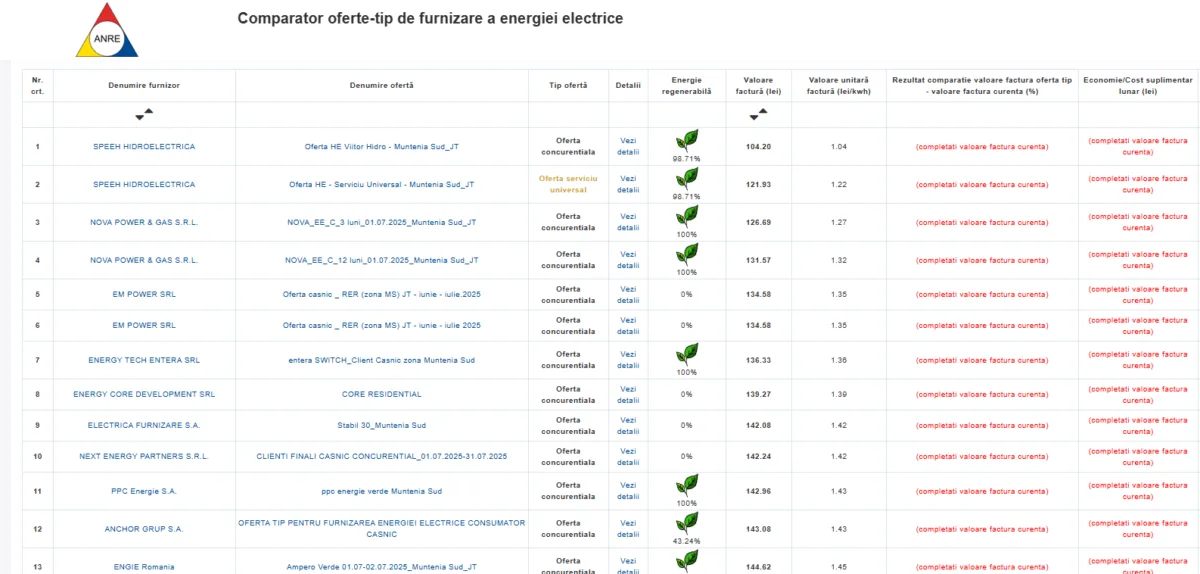1200x574 pixels.
Task: Click Vezi detalii in ANCHOR GRUP row
Action: (x=628, y=528)
